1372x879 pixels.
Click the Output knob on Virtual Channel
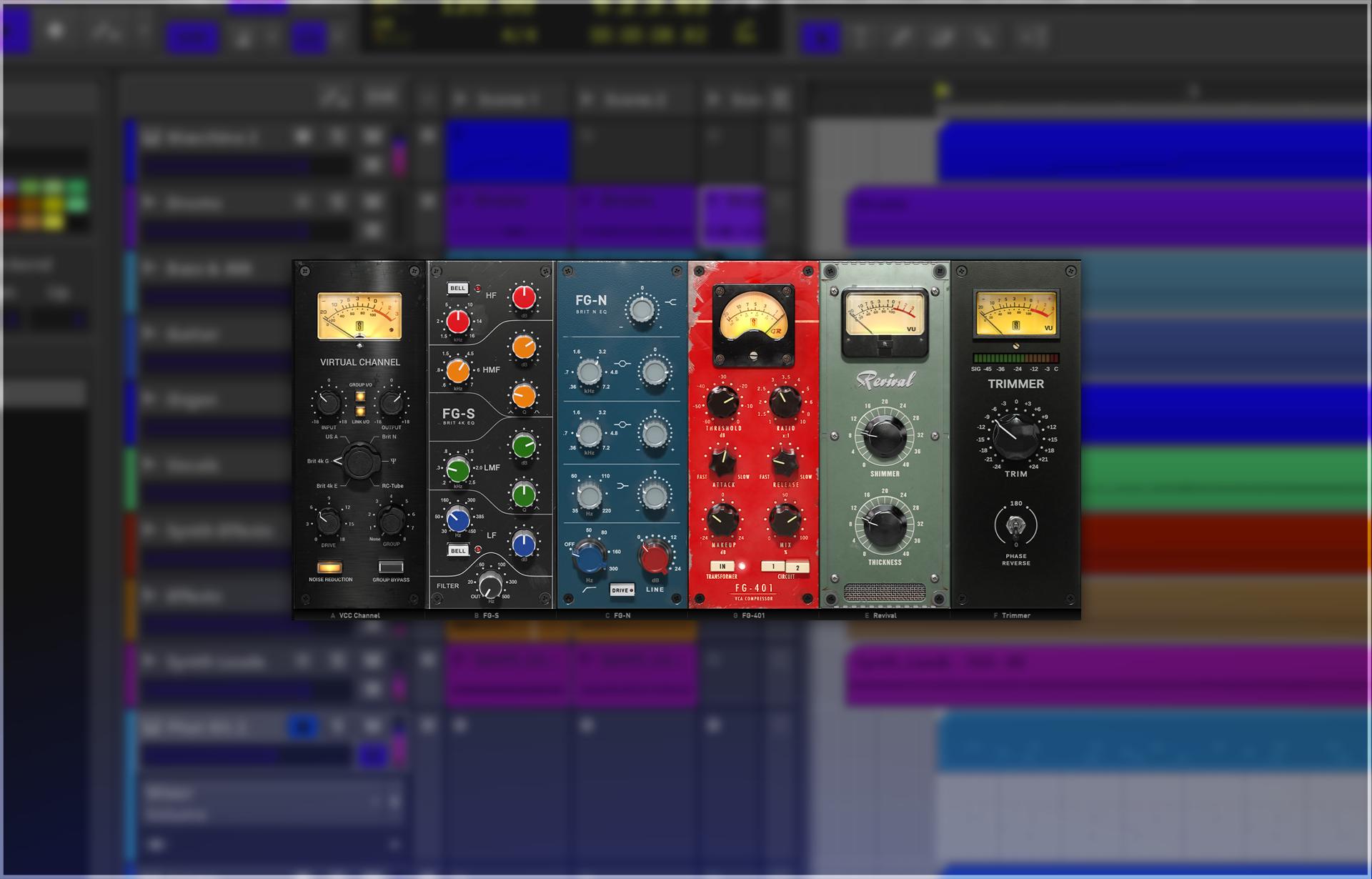point(392,403)
